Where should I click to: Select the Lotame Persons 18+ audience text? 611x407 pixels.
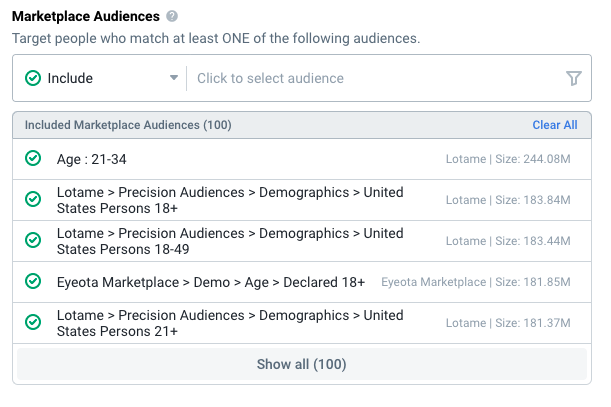[230, 200]
